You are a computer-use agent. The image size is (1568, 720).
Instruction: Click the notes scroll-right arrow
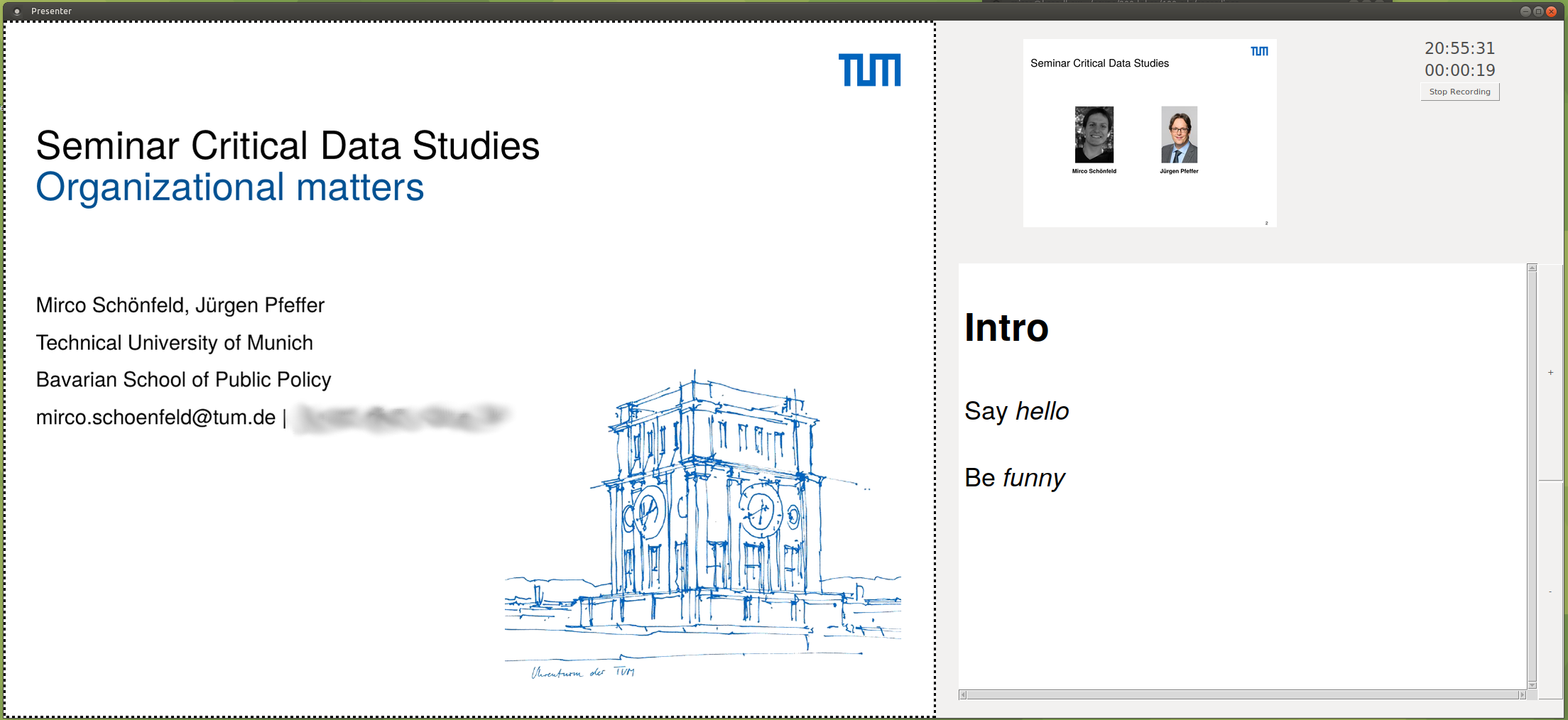point(1522,694)
